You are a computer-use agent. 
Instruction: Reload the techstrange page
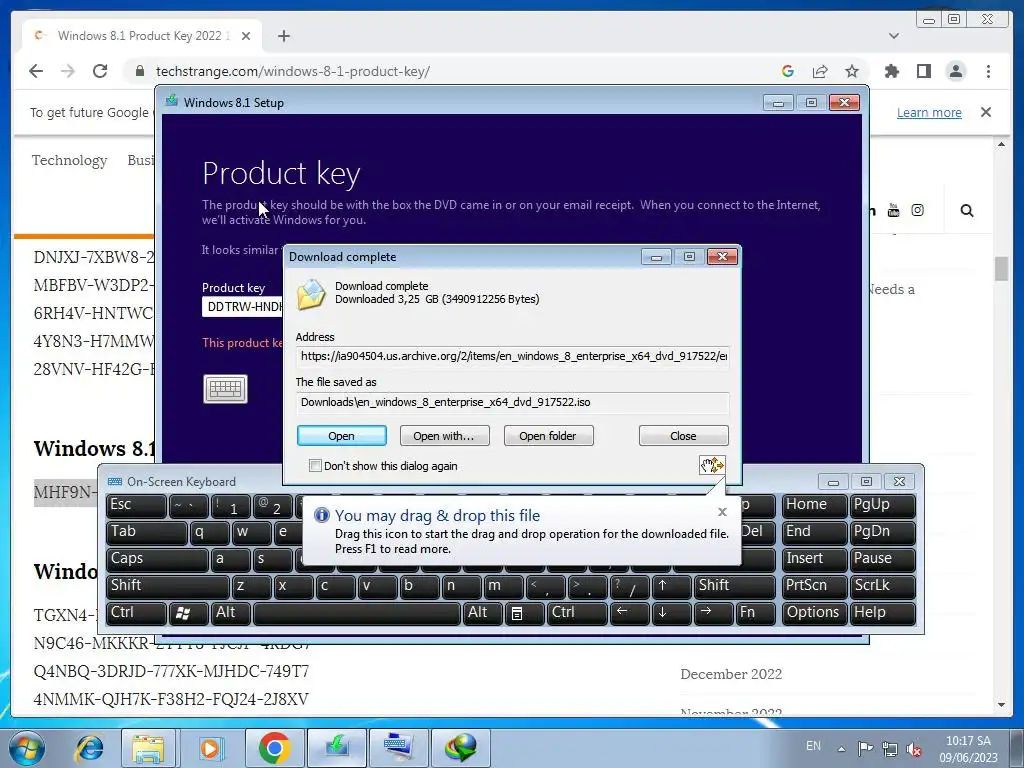[100, 71]
